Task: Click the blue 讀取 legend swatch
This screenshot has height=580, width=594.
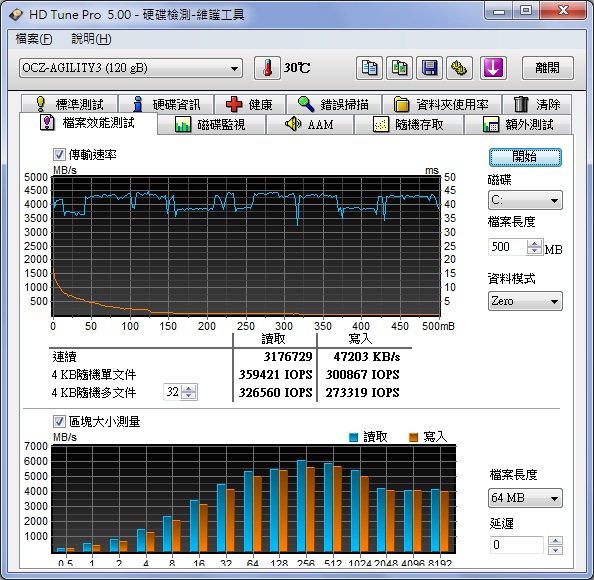Action: (353, 437)
